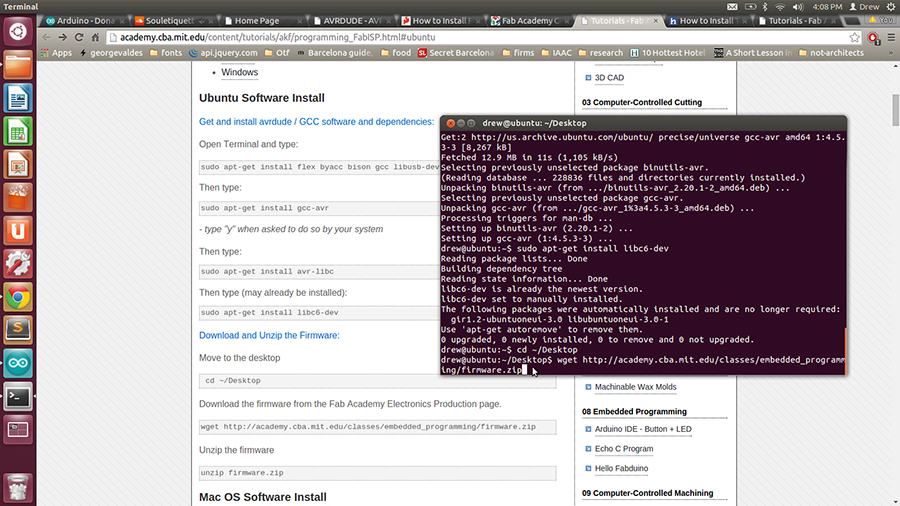Open firms bookmarks folder
Screen dimensions: 900x506
click(x=518, y=53)
